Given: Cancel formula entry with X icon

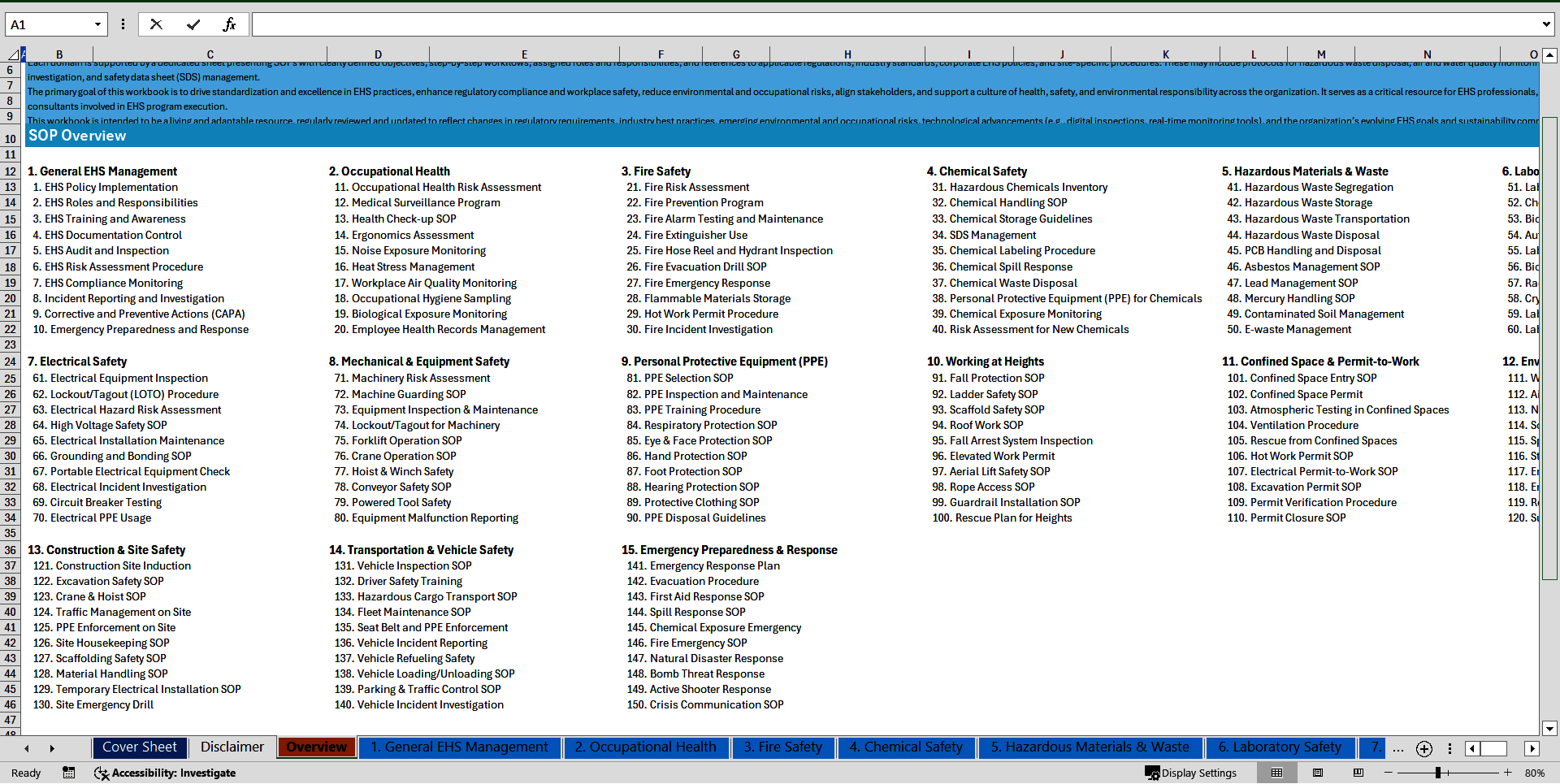Looking at the screenshot, I should (156, 24).
